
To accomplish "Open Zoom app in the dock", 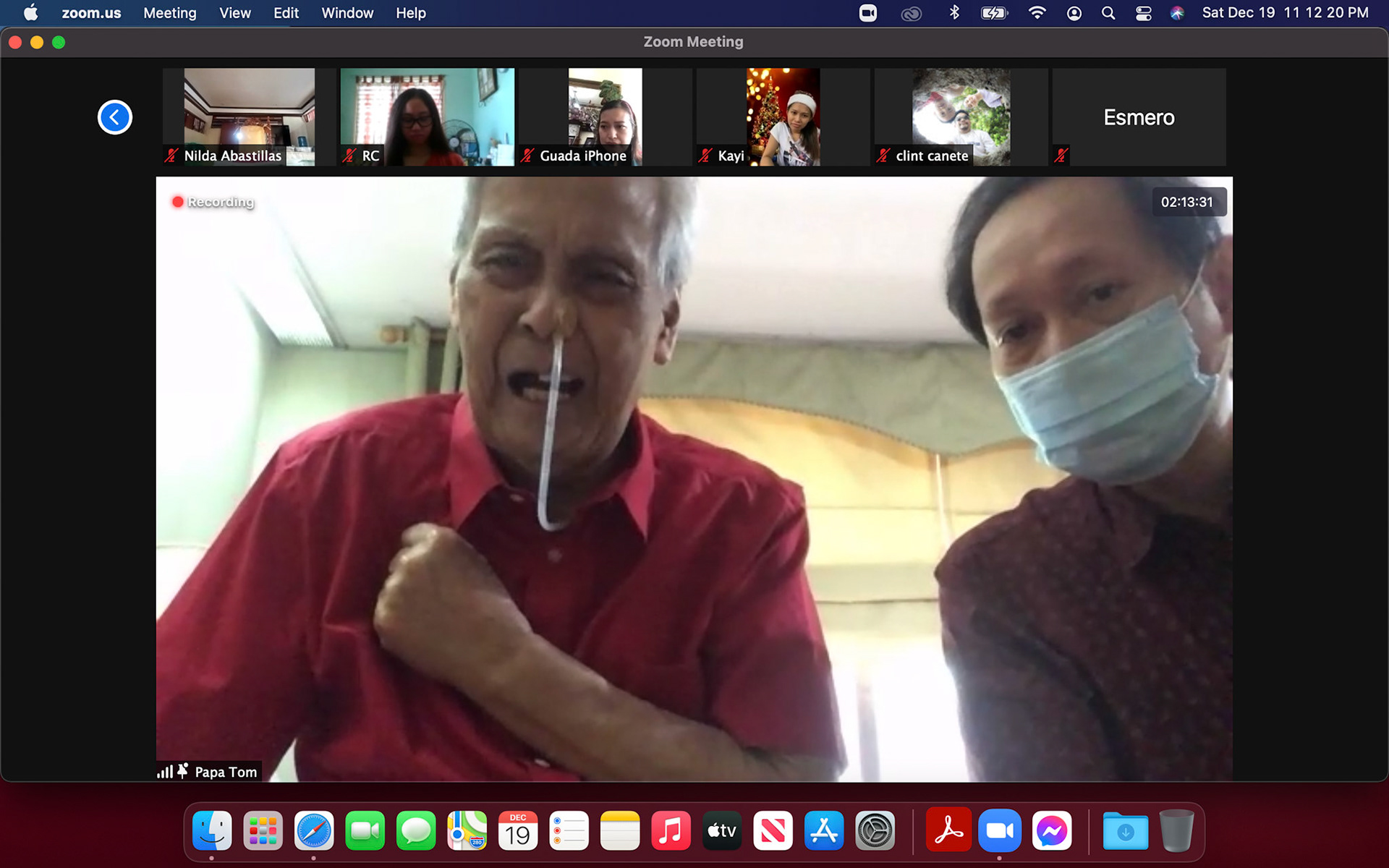I will click(999, 831).
